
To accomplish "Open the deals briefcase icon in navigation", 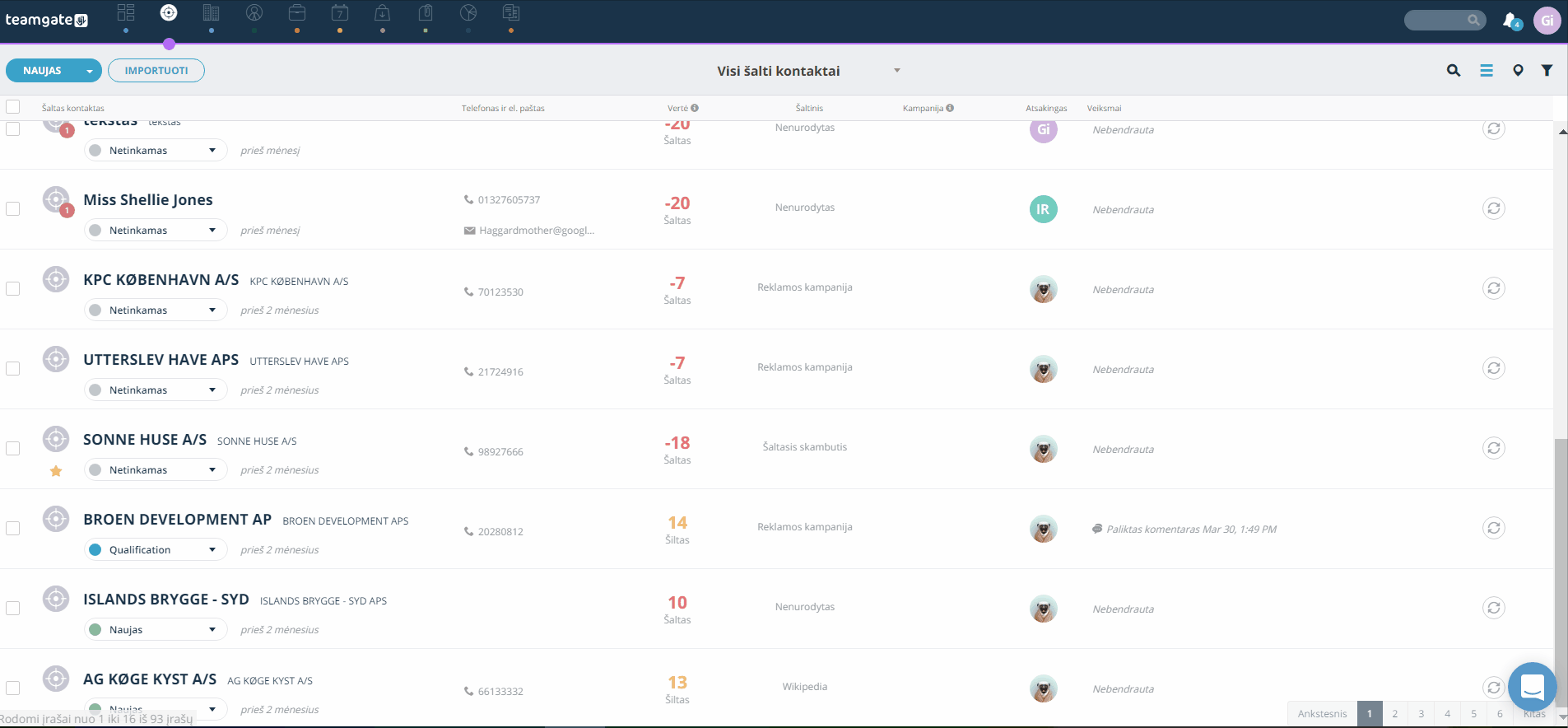I will point(297,12).
